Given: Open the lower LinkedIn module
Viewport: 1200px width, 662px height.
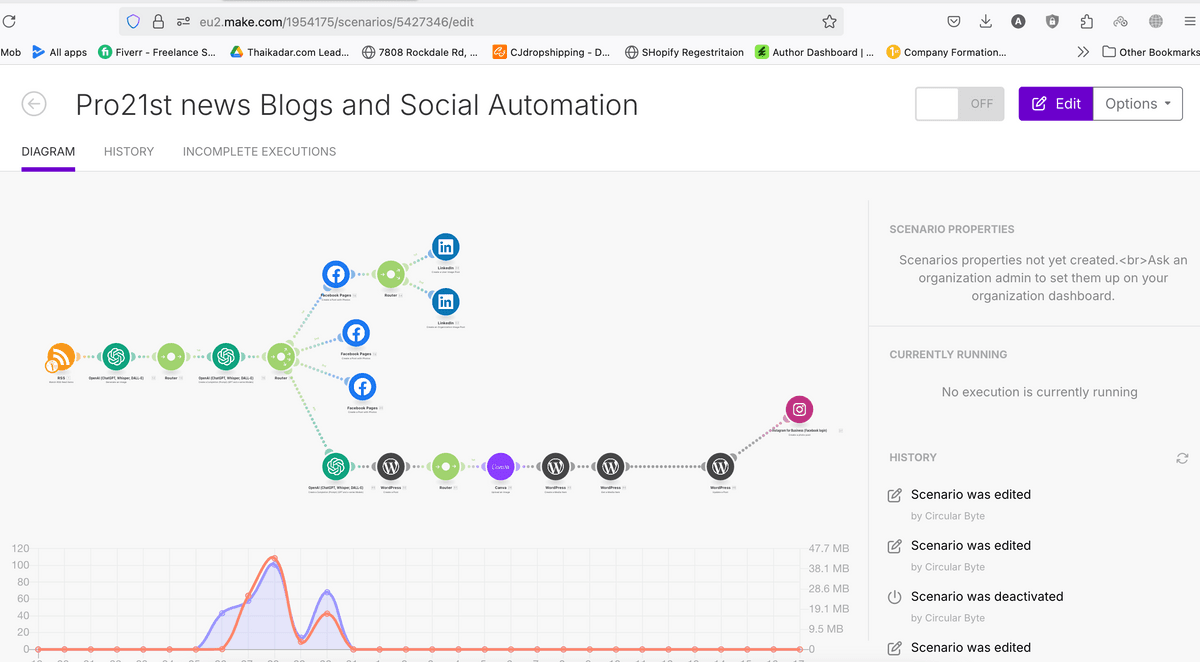Looking at the screenshot, I should pyautogui.click(x=446, y=301).
